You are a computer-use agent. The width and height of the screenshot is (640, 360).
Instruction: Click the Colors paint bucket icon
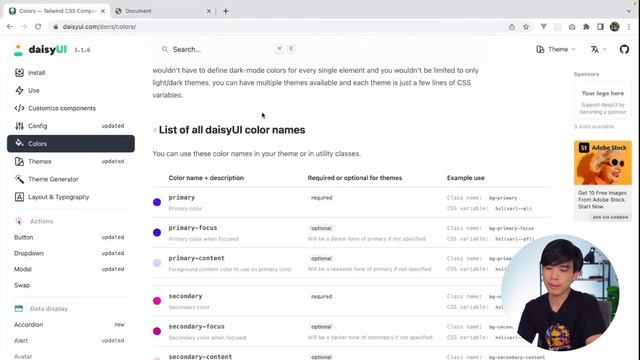[x=19, y=143]
